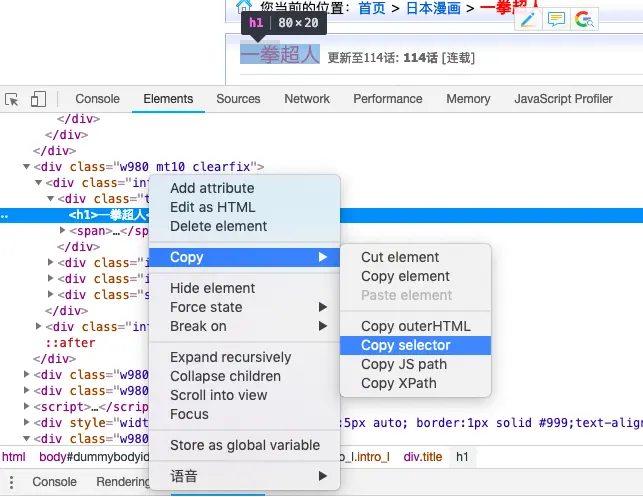Choose Copy selector

[415, 345]
